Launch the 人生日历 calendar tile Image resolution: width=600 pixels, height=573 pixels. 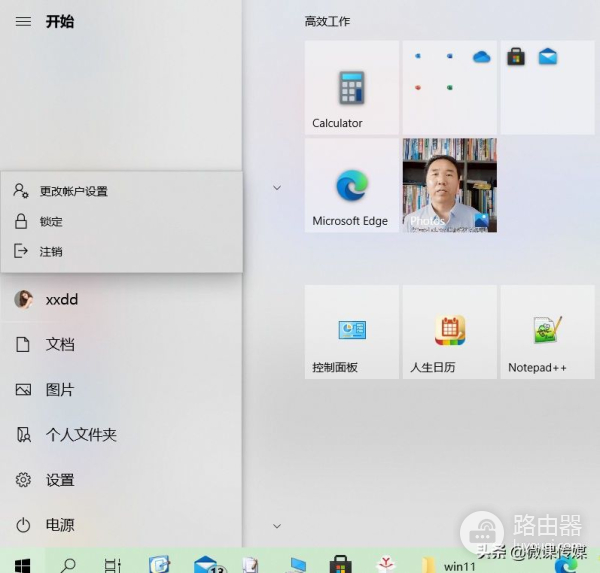point(450,332)
